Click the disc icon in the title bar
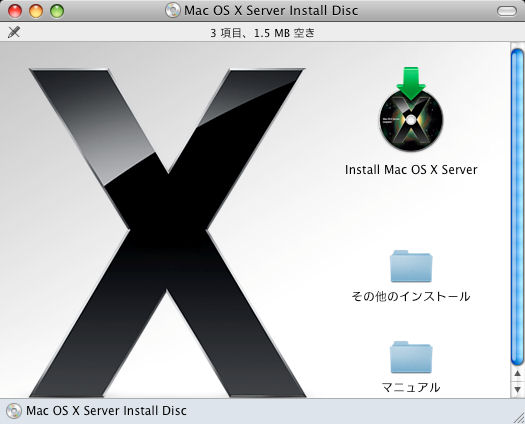The width and height of the screenshot is (525, 424). [x=173, y=10]
